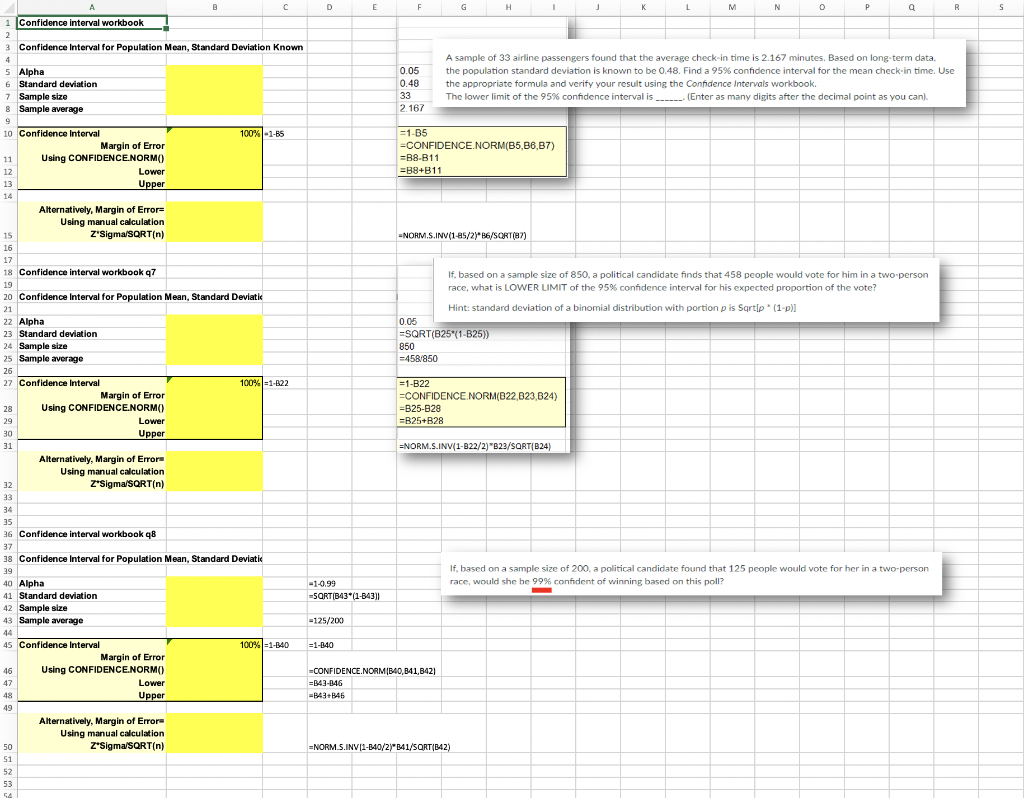This screenshot has height=798, width=1024.
Task: Click the 'Confidence interval workbook q8' title cell
Action: coord(88,534)
